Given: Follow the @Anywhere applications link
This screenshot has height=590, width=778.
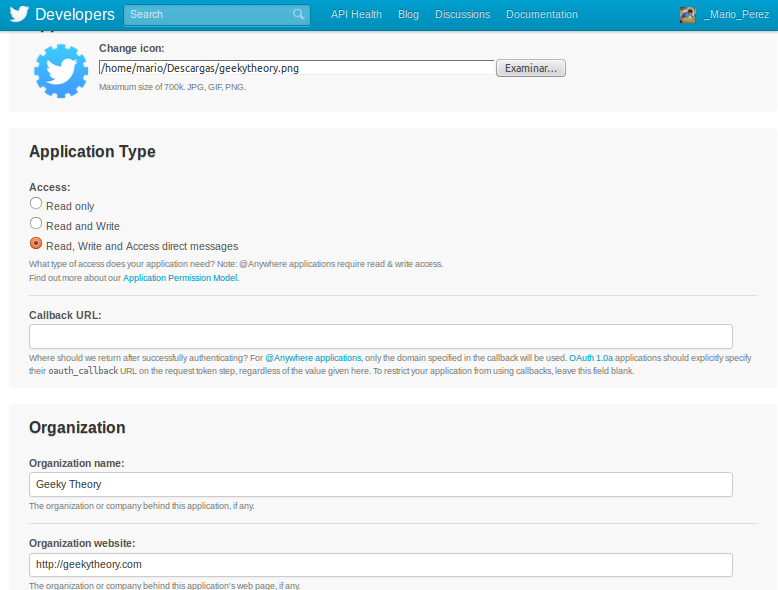Looking at the screenshot, I should [x=313, y=358].
